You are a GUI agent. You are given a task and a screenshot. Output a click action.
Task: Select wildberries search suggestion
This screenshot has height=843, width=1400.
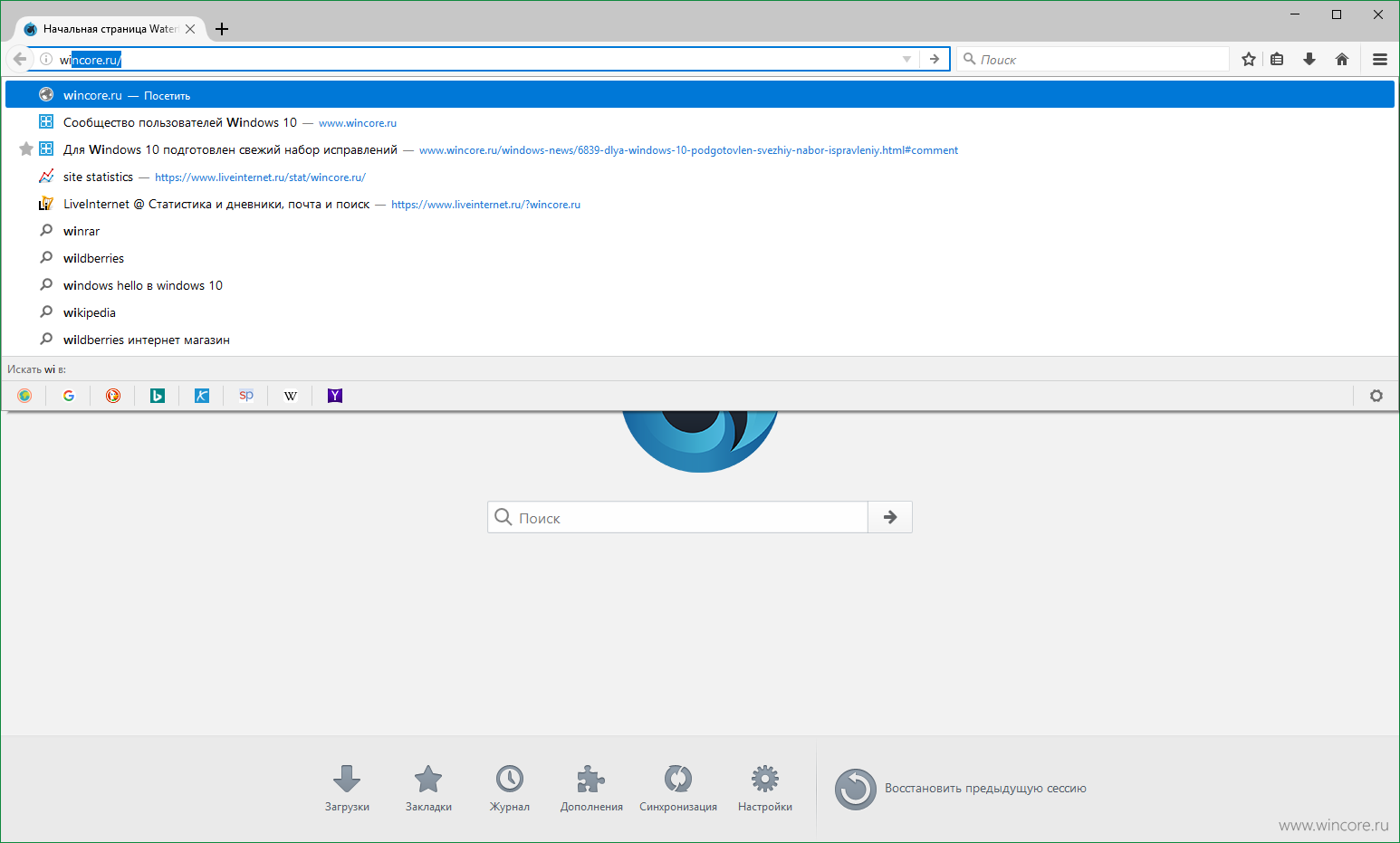coord(700,258)
